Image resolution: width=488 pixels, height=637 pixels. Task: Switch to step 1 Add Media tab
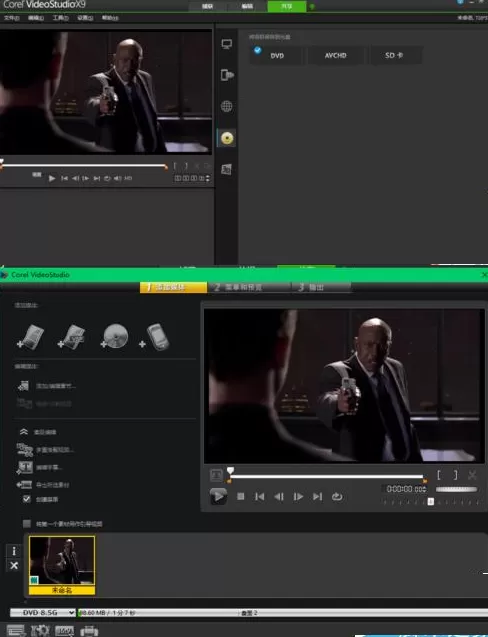pyautogui.click(x=174, y=287)
